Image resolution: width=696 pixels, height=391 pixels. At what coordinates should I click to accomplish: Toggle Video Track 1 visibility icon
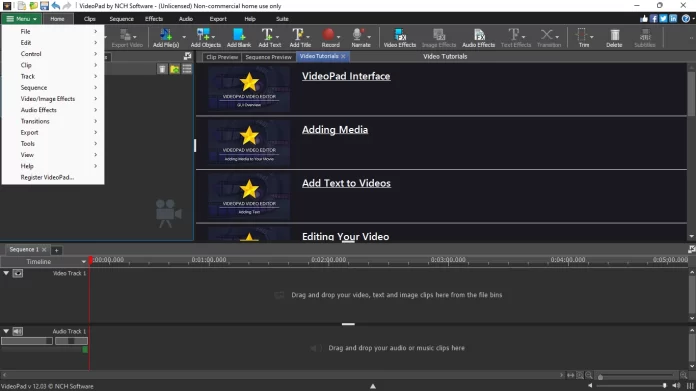[18, 273]
